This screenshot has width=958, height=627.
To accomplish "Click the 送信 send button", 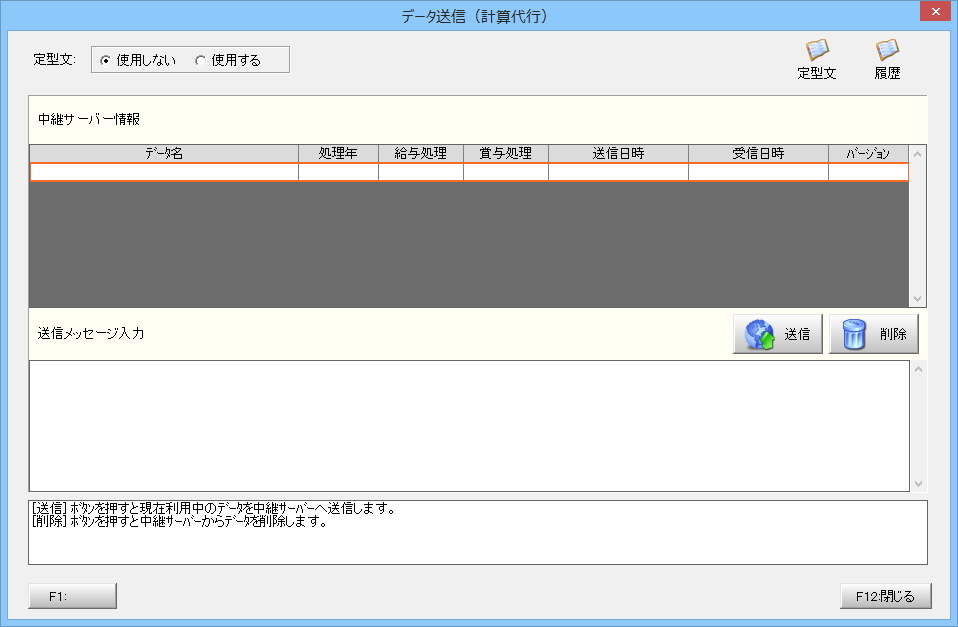I will click(x=778, y=334).
